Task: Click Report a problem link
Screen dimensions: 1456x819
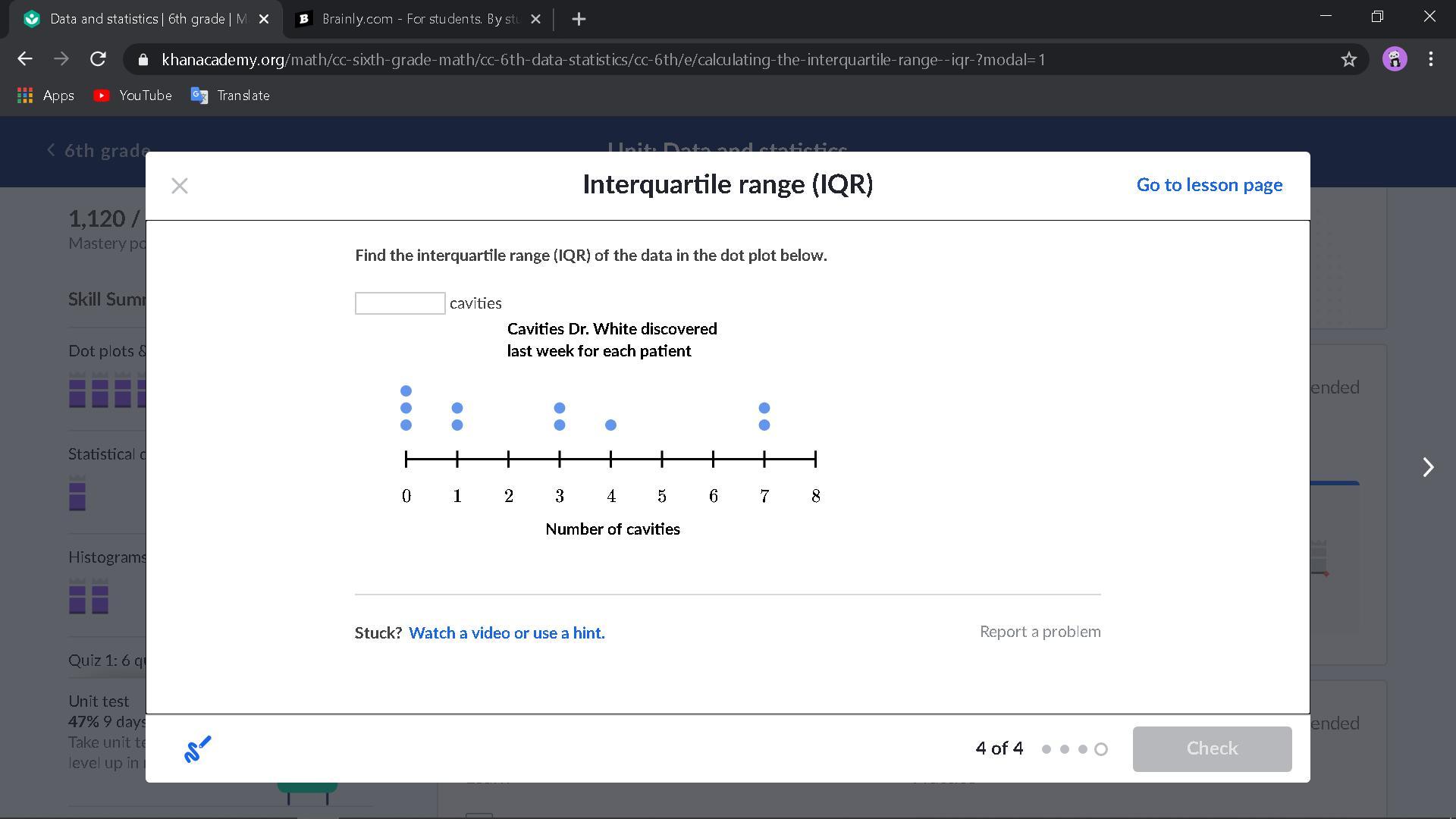Action: point(1040,632)
